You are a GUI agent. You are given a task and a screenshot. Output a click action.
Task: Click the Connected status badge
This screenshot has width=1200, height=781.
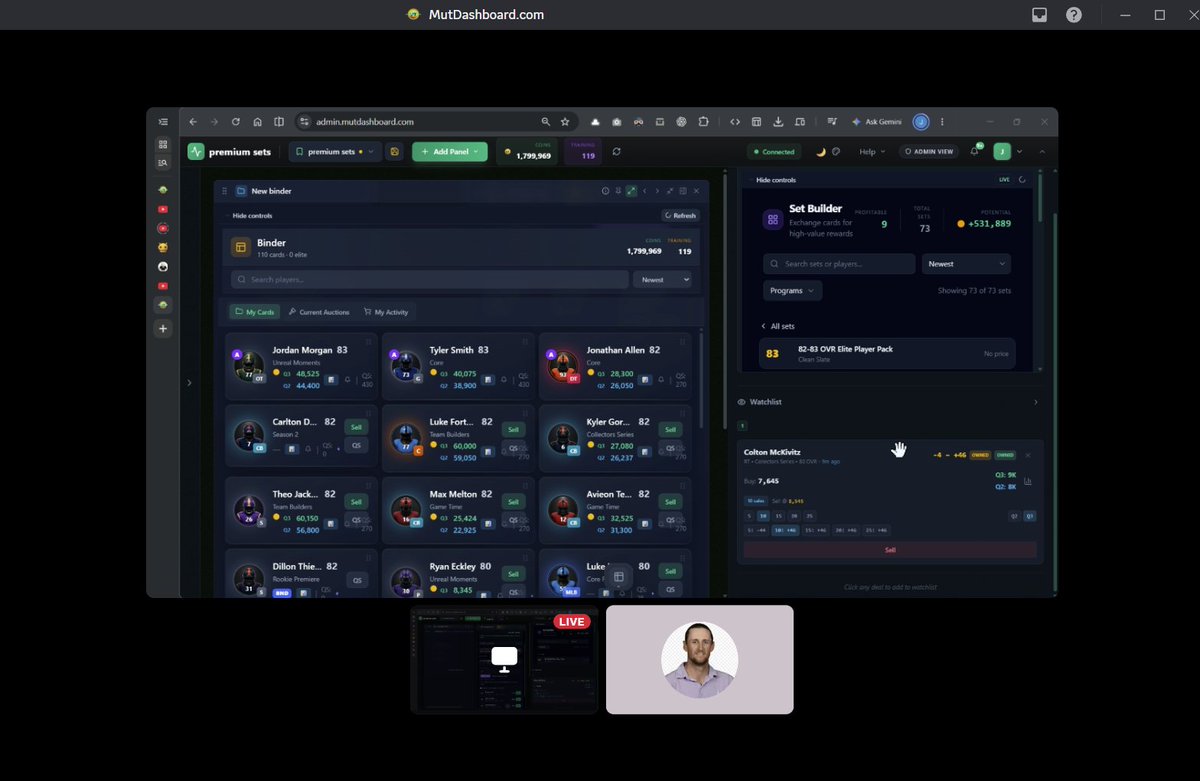(x=774, y=152)
